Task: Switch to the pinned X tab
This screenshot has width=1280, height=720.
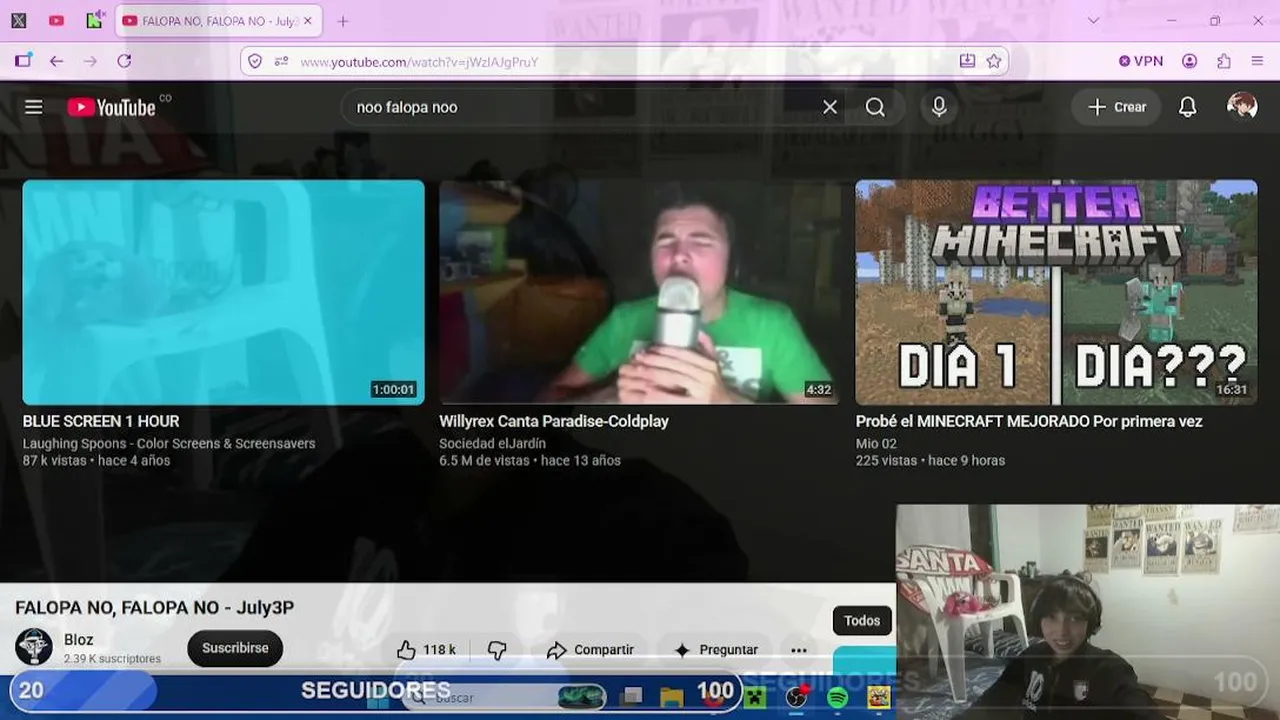Action: [19, 20]
